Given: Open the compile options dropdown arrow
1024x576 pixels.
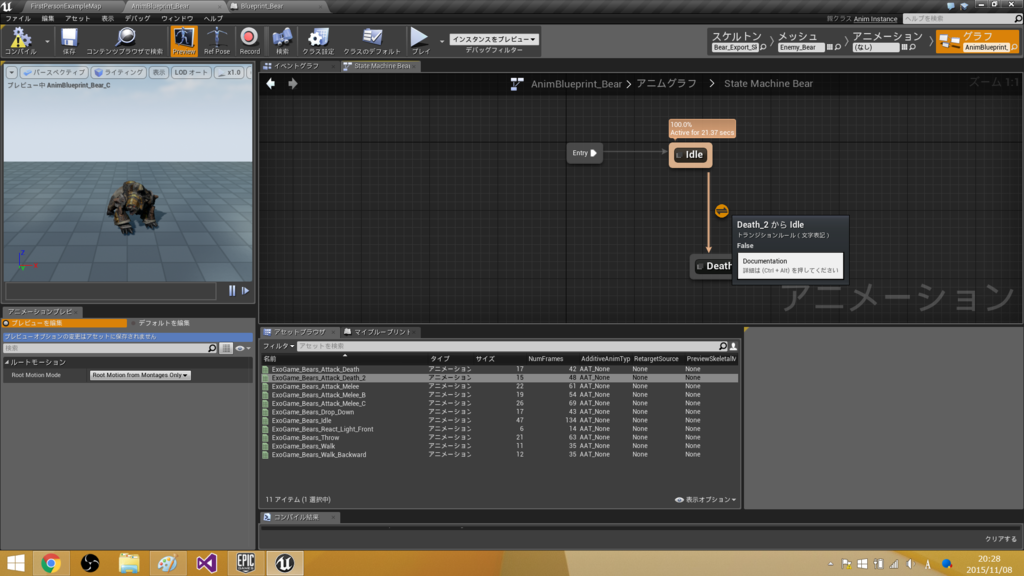Looking at the screenshot, I should click(47, 41).
